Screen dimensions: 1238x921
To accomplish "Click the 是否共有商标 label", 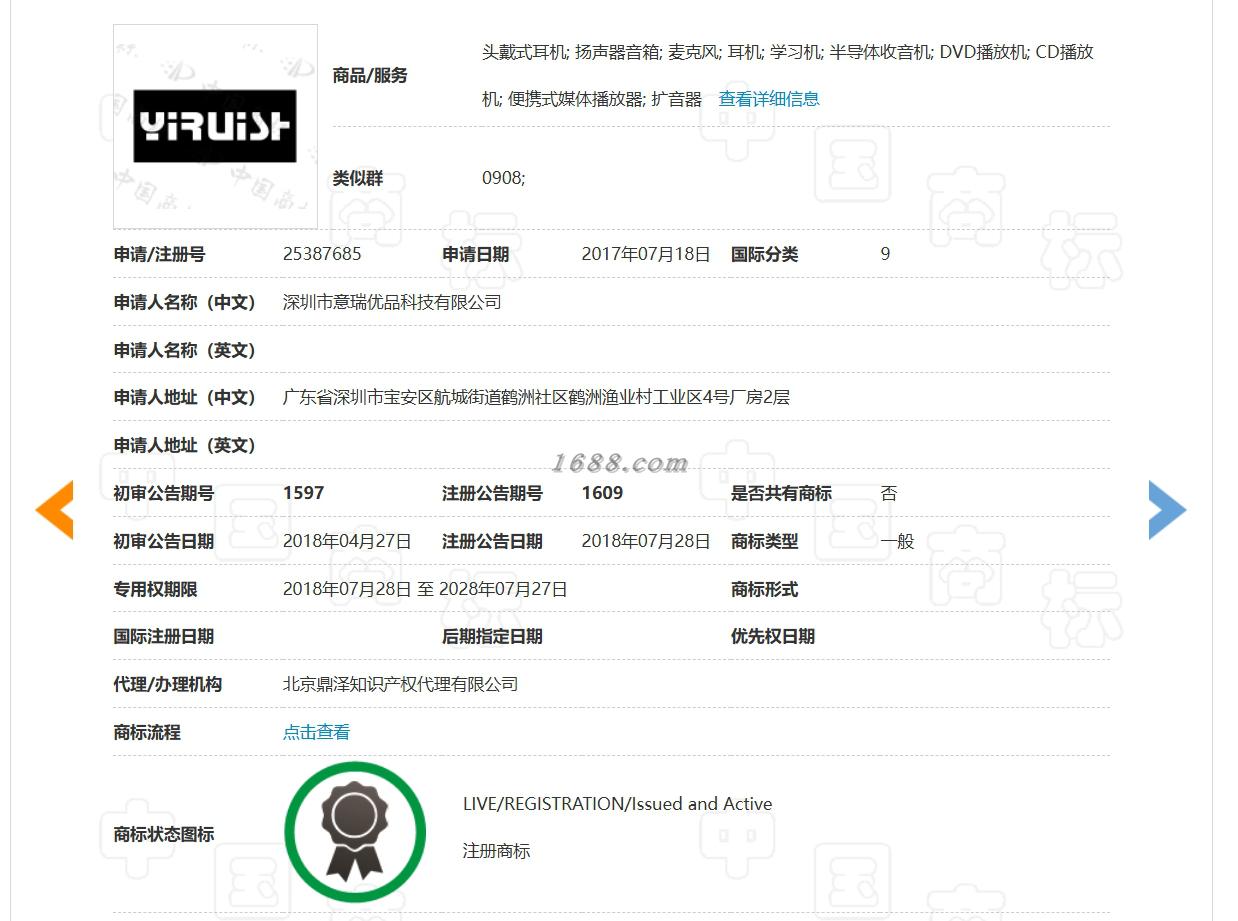I will pyautogui.click(x=781, y=493).
